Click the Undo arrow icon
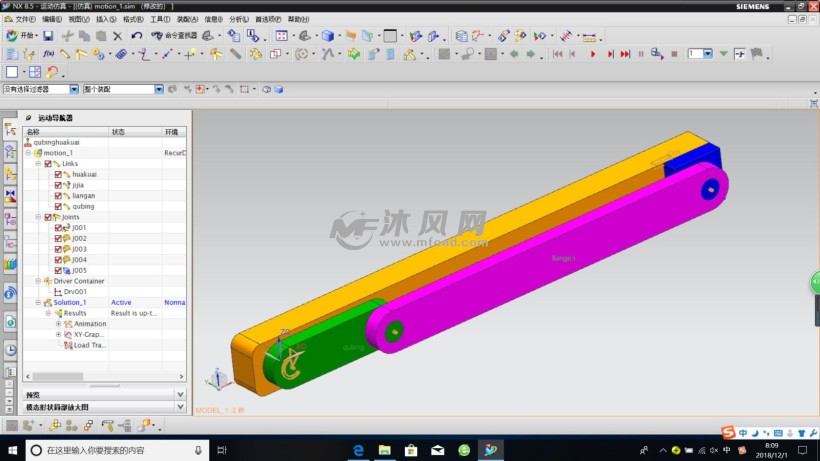The image size is (820, 461). point(136,35)
